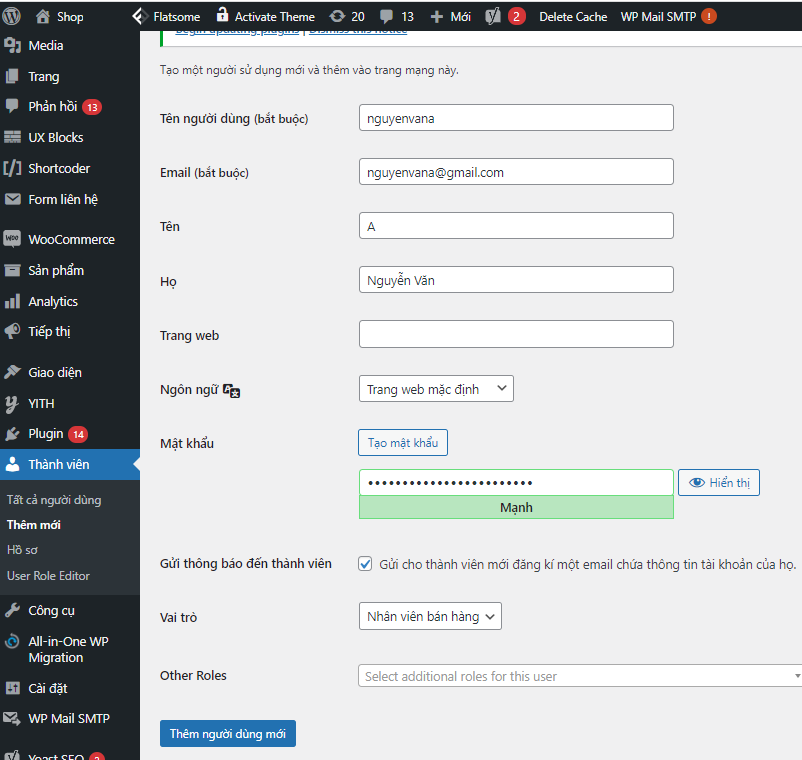Open the comments bubble showing 13
Image resolution: width=802 pixels, height=760 pixels.
coord(387,16)
